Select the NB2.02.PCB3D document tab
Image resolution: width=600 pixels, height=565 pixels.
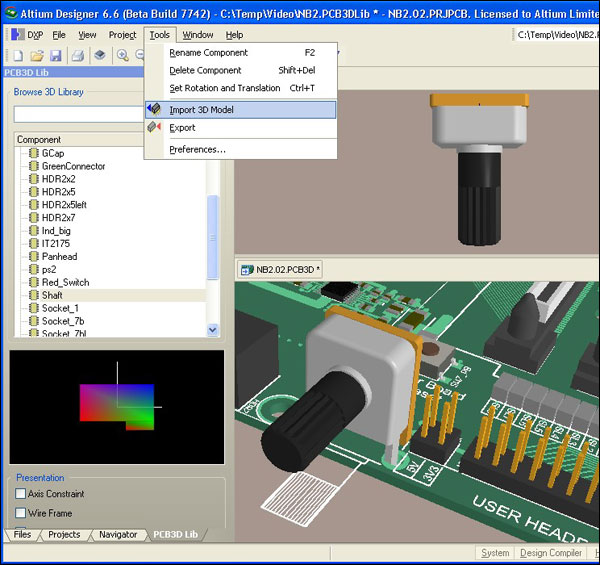[280, 270]
